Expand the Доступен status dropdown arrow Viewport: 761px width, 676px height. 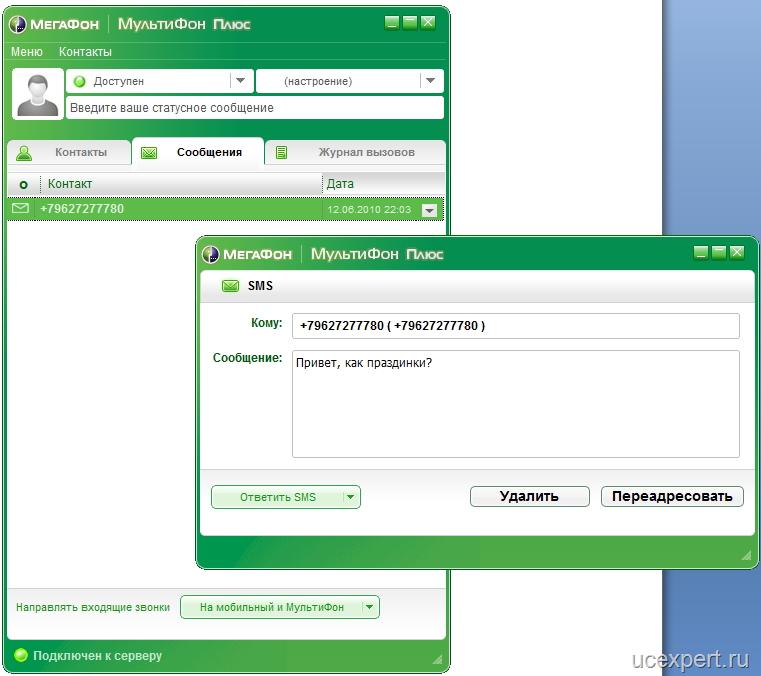click(x=241, y=81)
